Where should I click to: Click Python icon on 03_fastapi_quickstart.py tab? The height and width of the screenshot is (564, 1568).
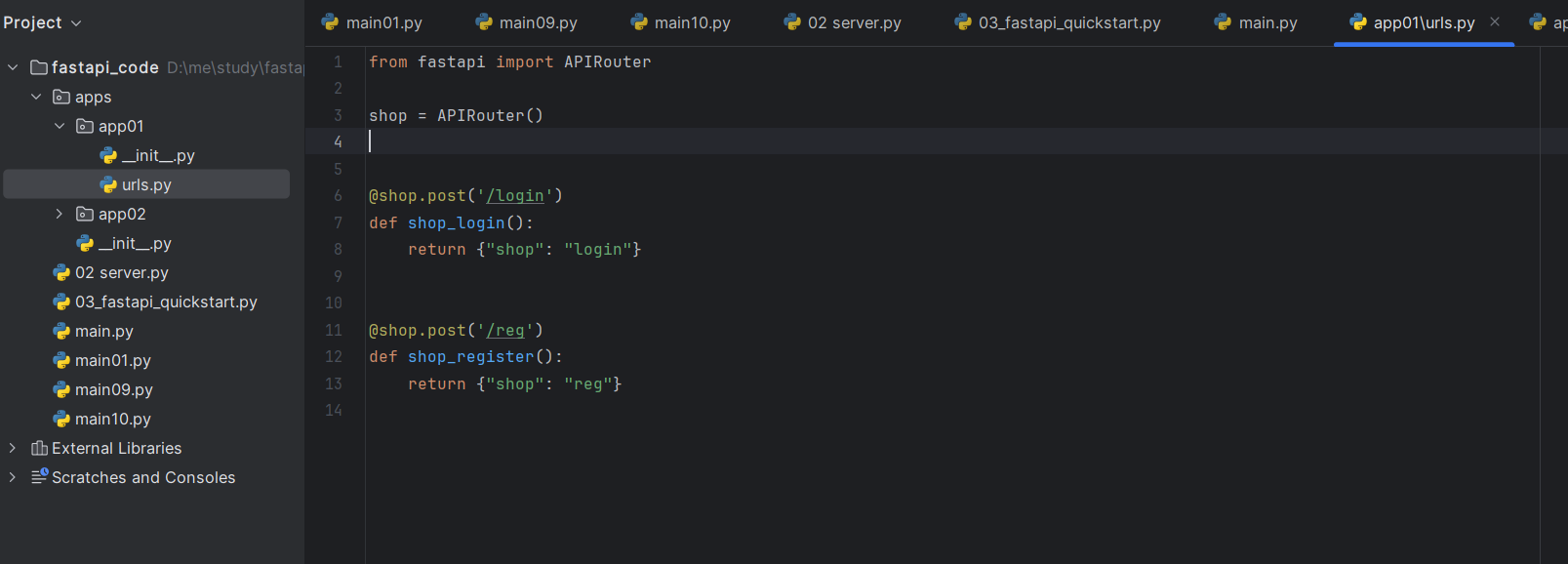[962, 21]
